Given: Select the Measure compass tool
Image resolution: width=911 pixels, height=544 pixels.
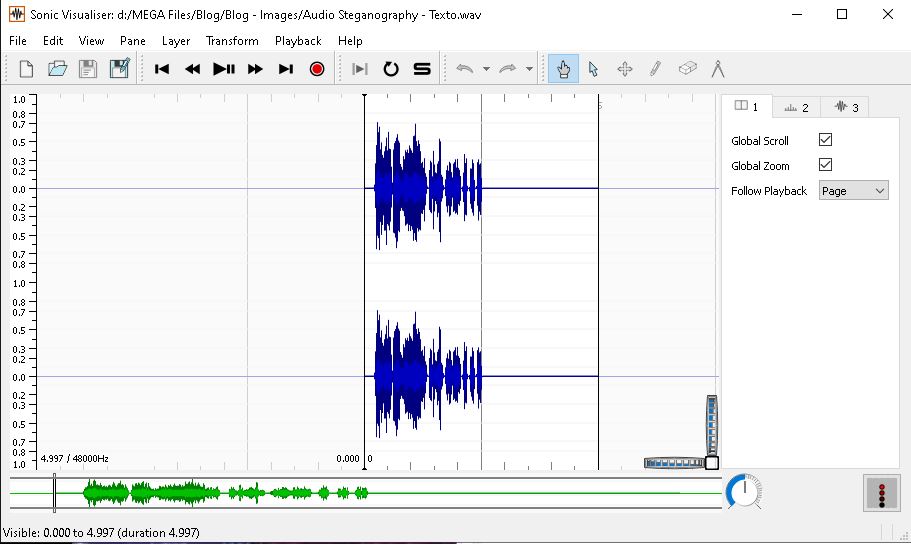Looking at the screenshot, I should (x=717, y=69).
